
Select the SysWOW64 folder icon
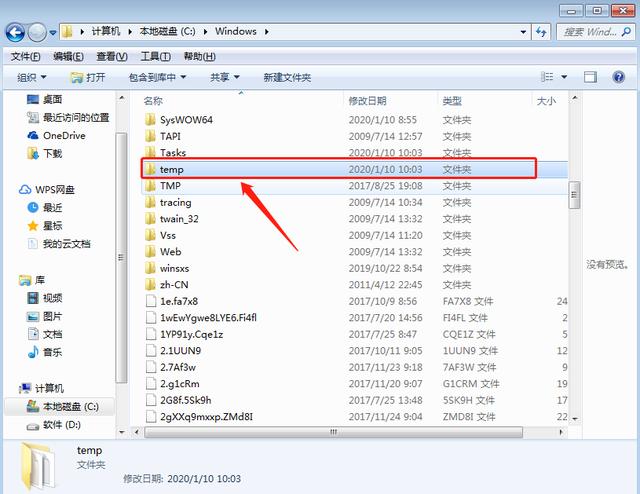tap(150, 120)
